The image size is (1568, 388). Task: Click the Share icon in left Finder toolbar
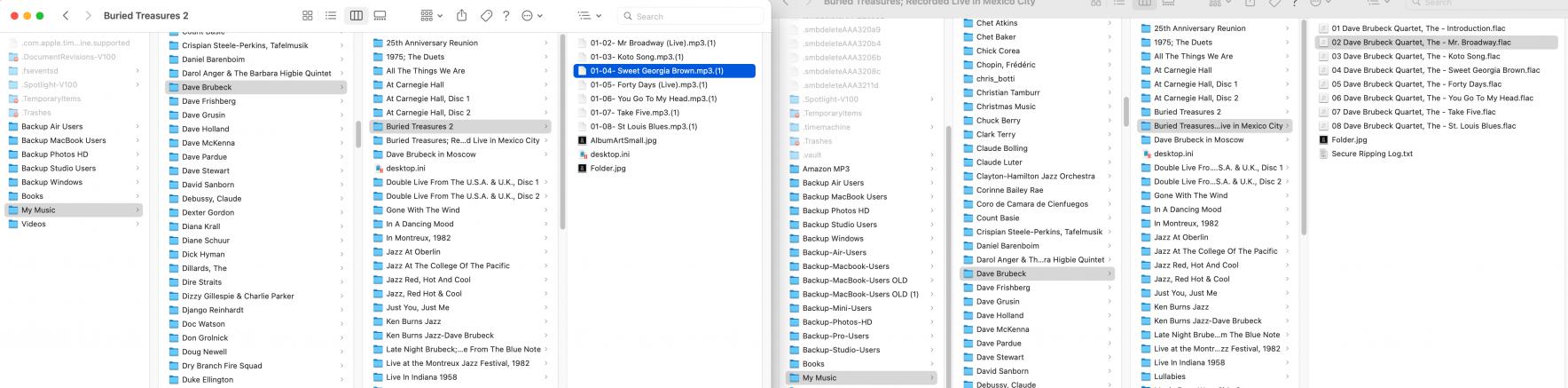pos(462,16)
